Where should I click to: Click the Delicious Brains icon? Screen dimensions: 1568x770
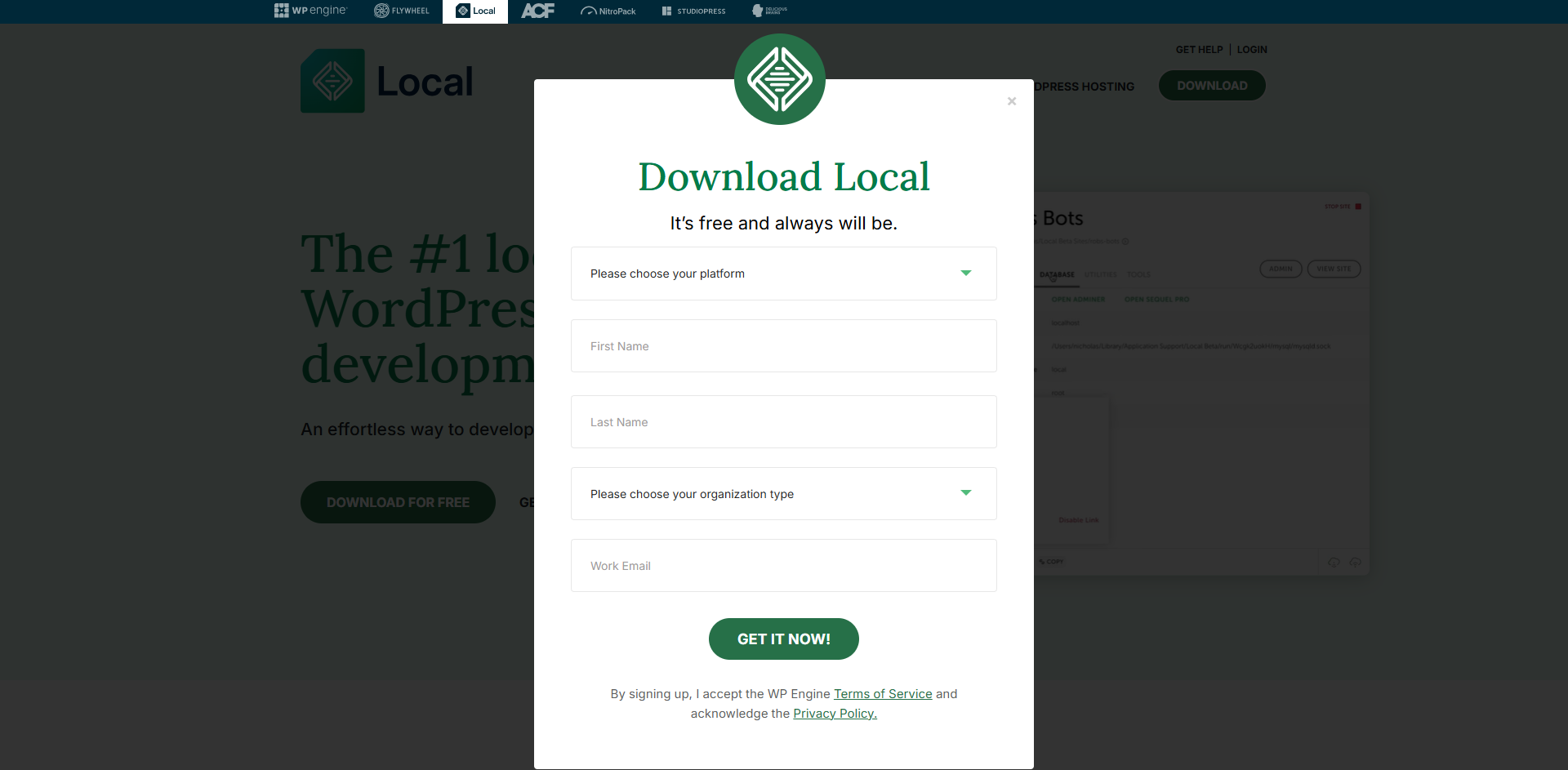pyautogui.click(x=758, y=11)
